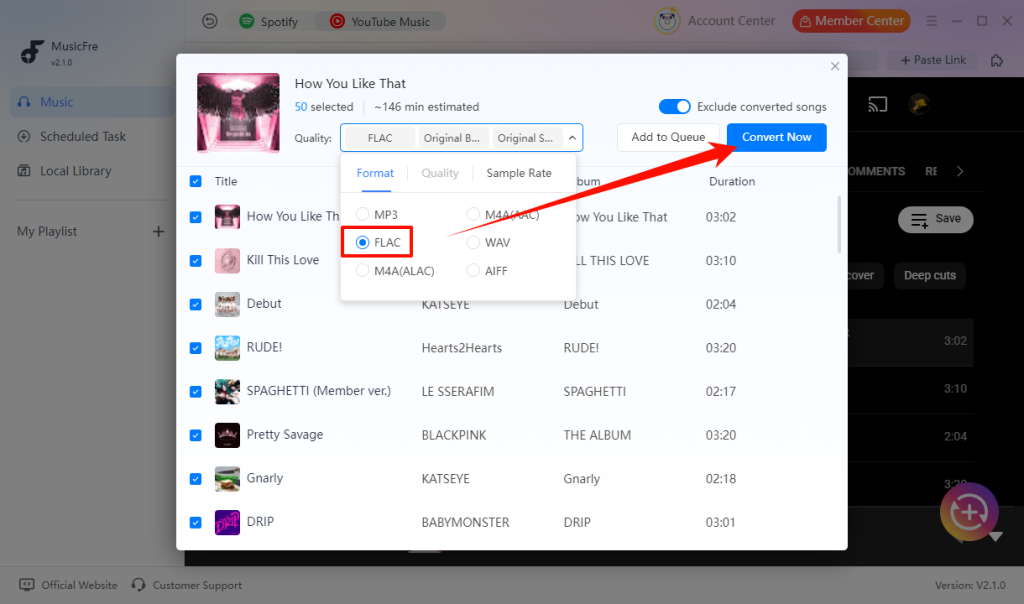Select the M4A(ALAC) format option
Image resolution: width=1024 pixels, height=604 pixels.
pyautogui.click(x=395, y=270)
